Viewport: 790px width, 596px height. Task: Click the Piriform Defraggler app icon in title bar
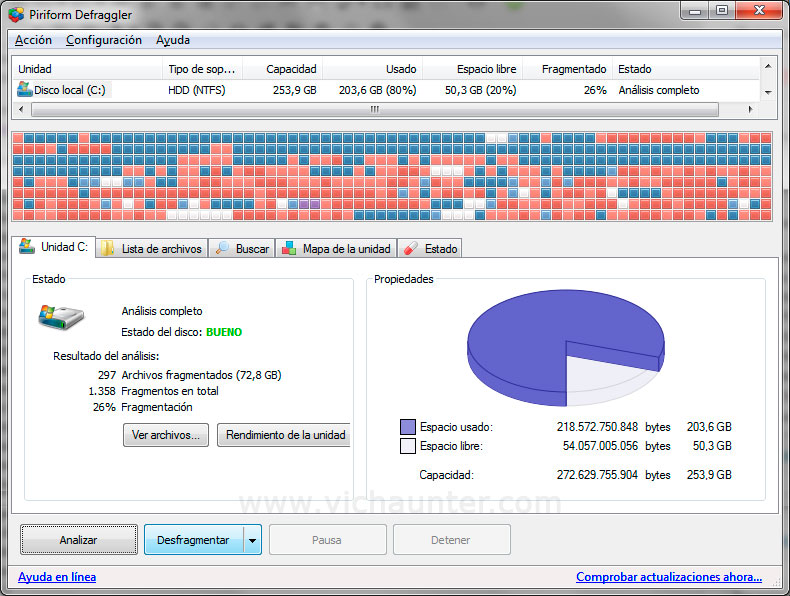pyautogui.click(x=16, y=14)
